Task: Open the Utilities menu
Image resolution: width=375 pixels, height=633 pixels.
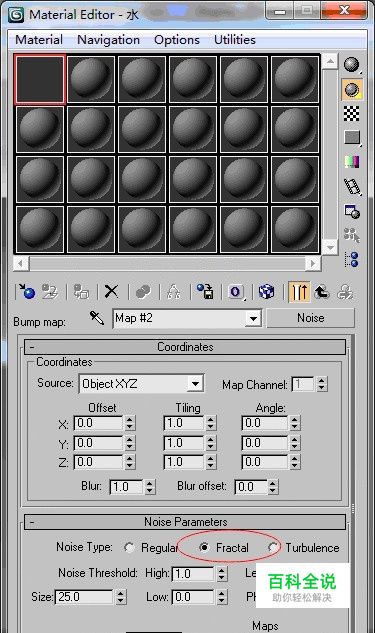Action: [x=235, y=40]
